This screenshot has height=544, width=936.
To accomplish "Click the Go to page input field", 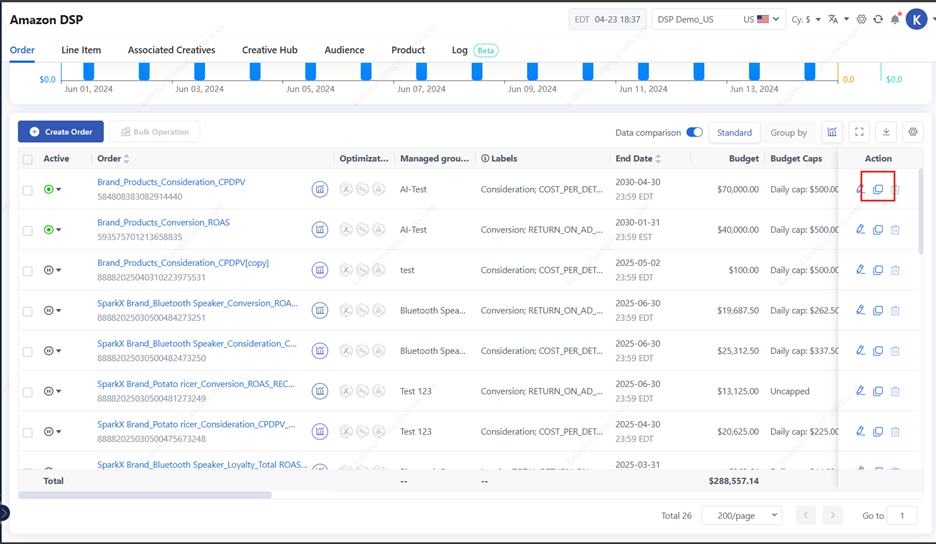I will pos(902,515).
